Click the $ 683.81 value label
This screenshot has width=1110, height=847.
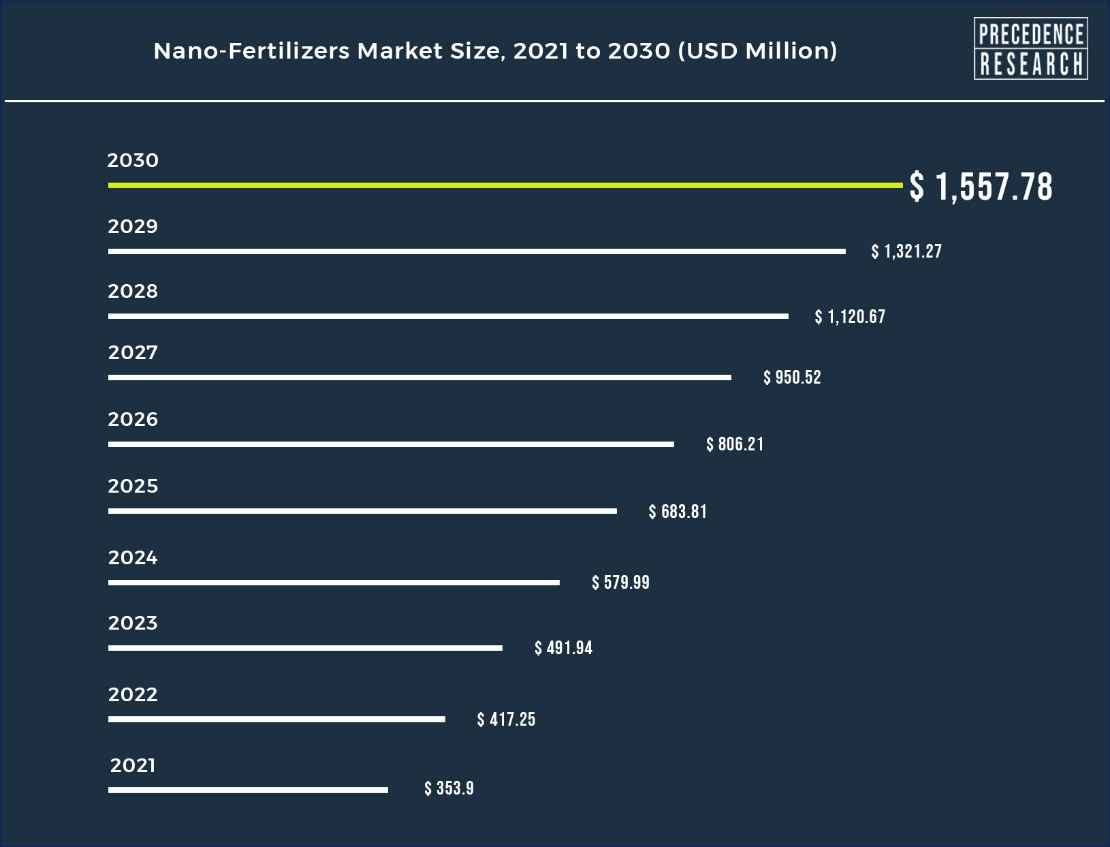[x=678, y=512]
